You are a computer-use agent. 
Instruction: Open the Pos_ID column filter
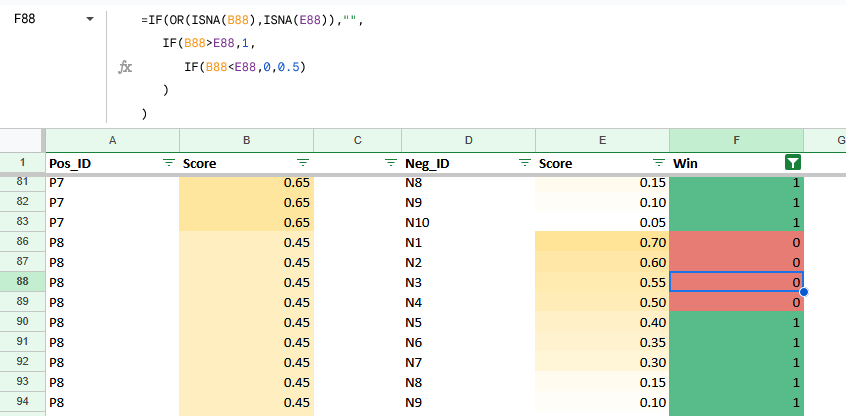click(x=168, y=162)
